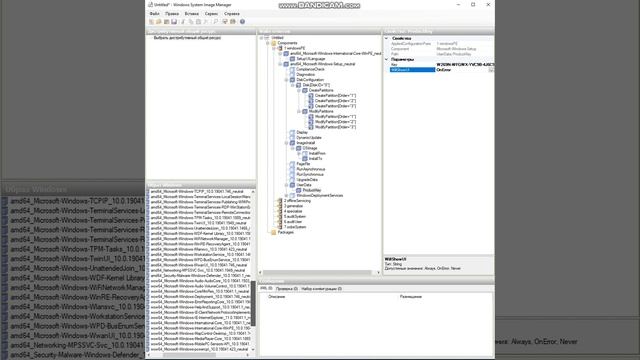Open the Файл menu
Image resolution: width=640 pixels, height=360 pixels.
tap(154, 13)
